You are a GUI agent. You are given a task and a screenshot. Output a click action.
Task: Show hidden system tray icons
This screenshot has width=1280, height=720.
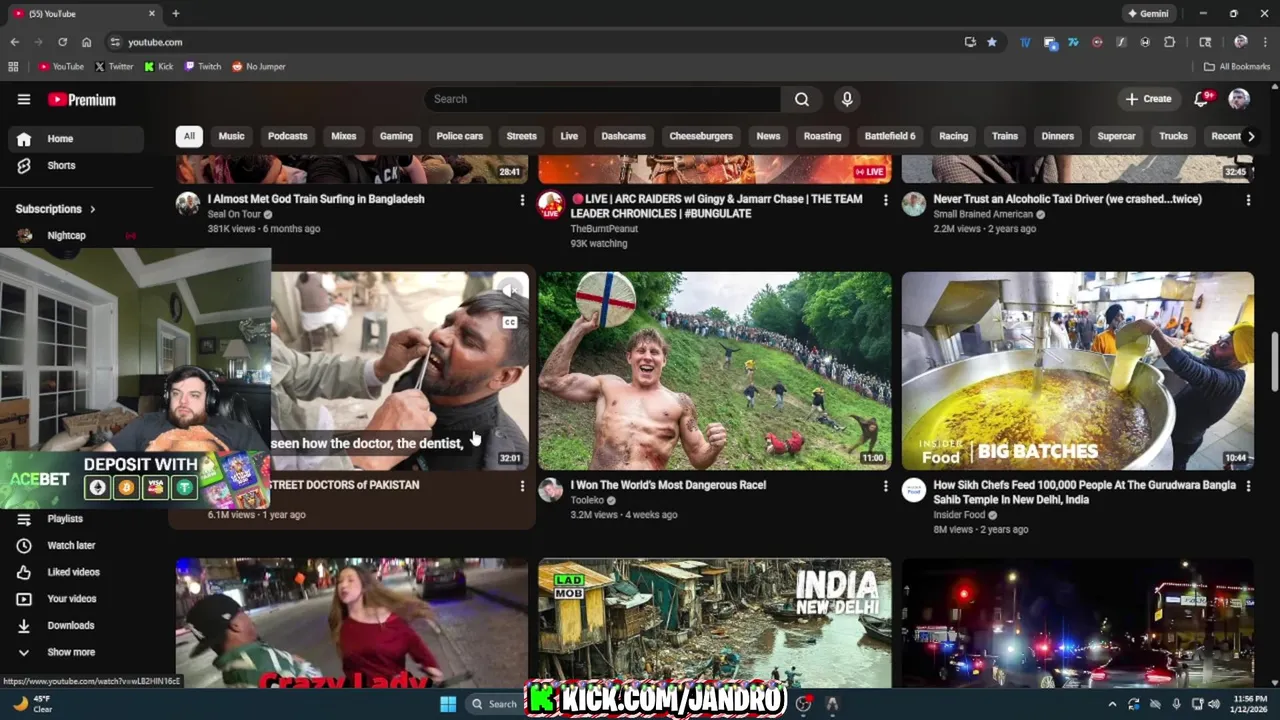pyautogui.click(x=1112, y=704)
